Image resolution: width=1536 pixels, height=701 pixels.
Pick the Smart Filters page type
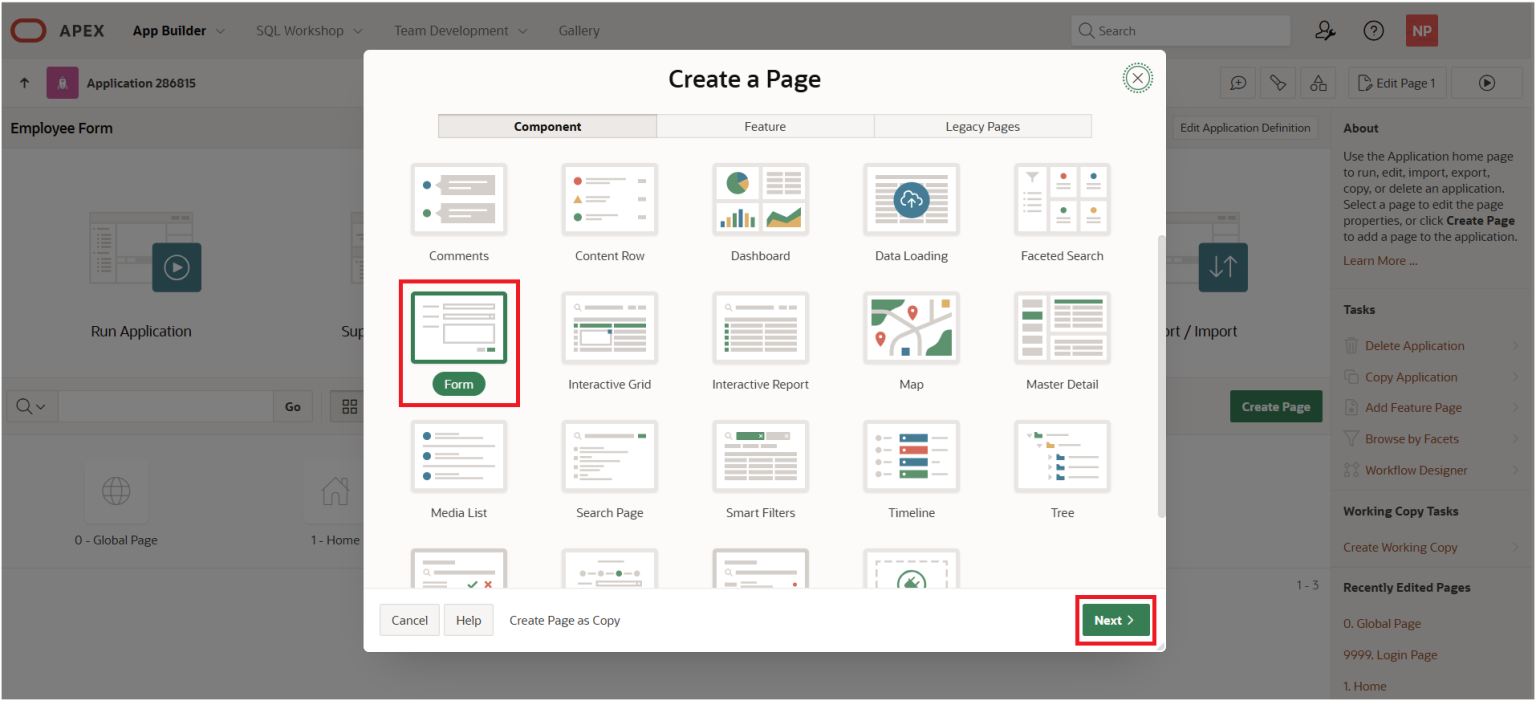[x=760, y=470]
